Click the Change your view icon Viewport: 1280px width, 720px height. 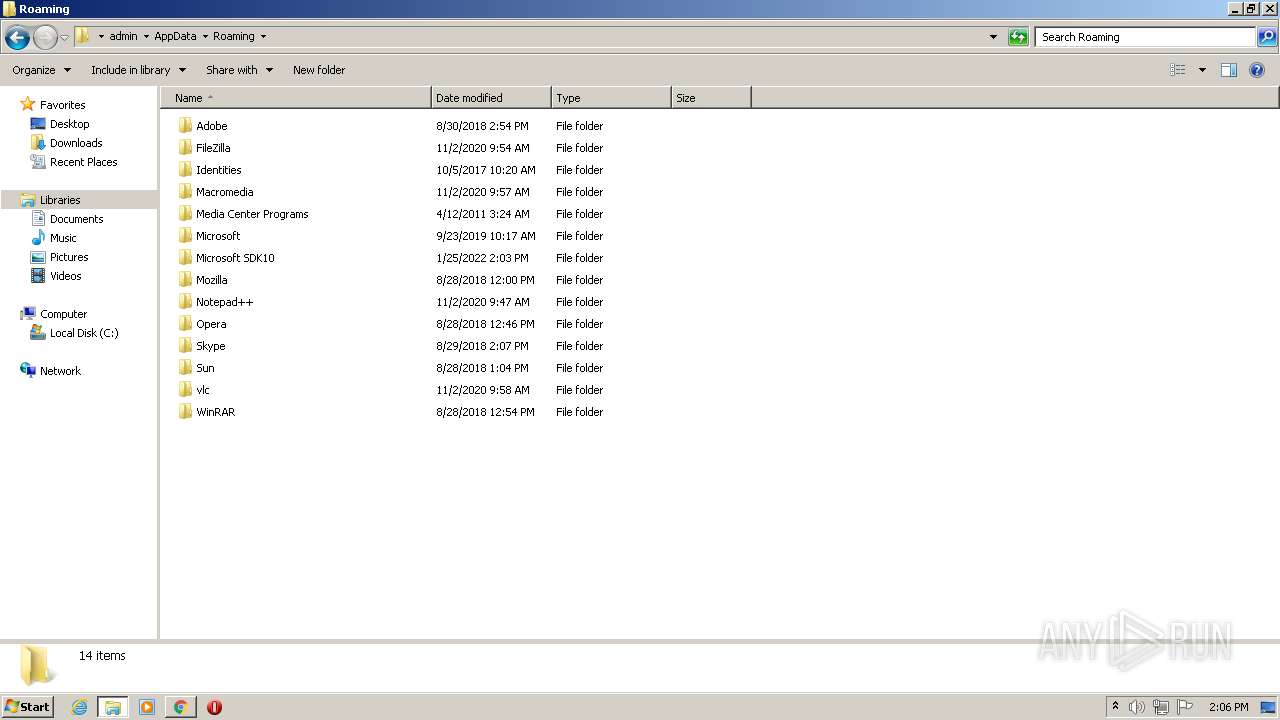tap(1178, 70)
